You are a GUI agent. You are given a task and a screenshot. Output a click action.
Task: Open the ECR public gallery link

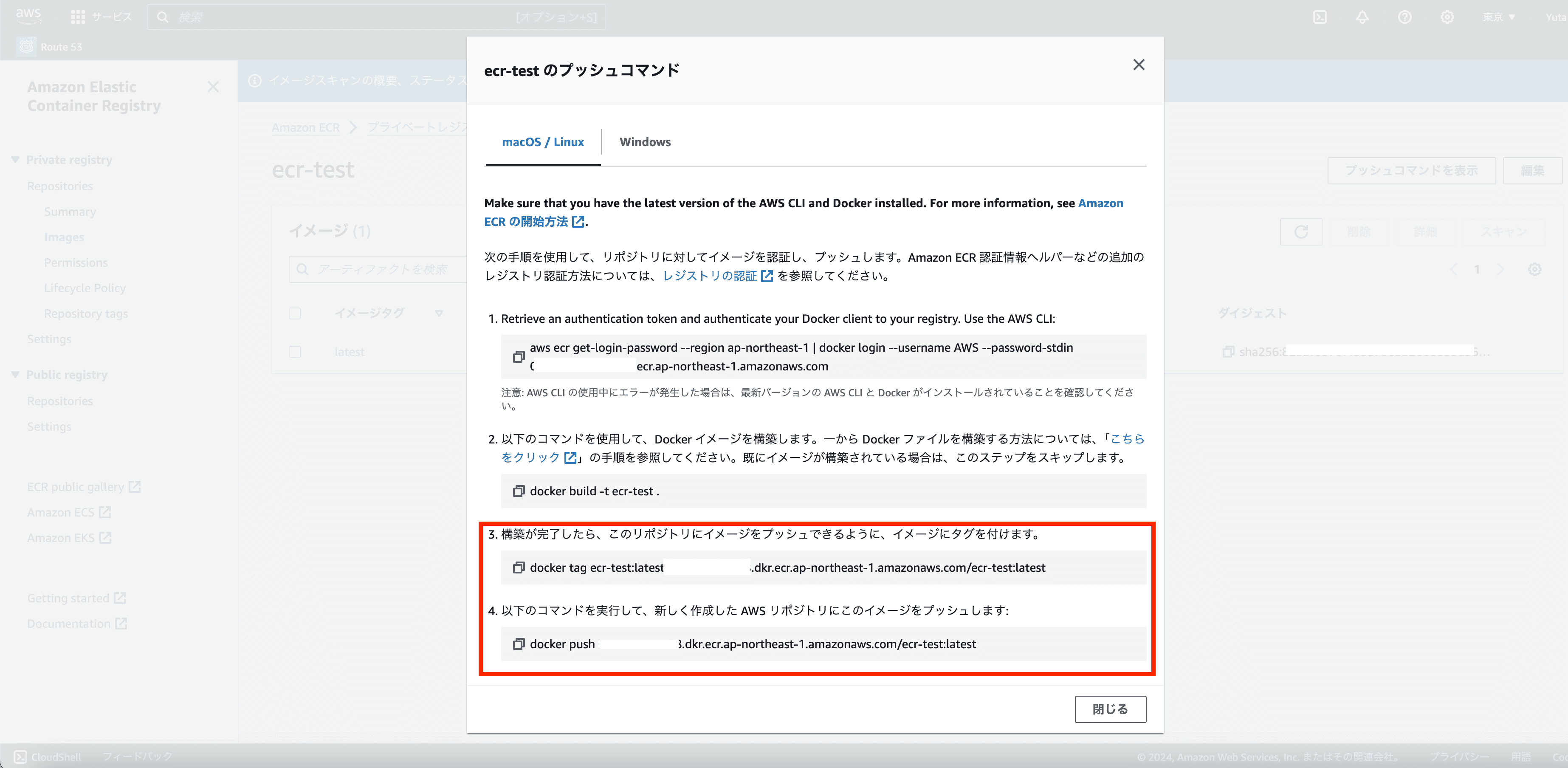(x=83, y=487)
